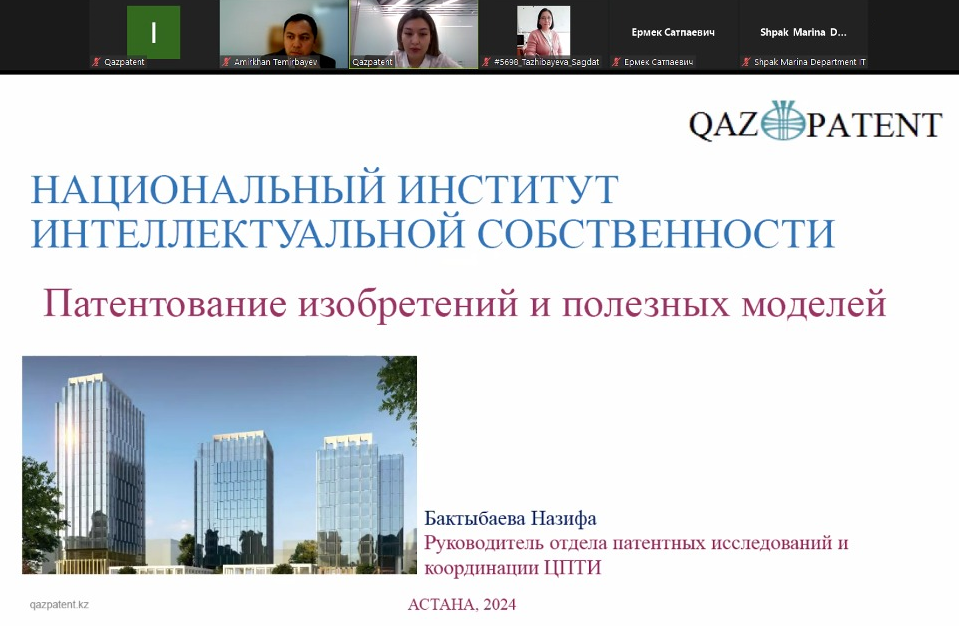This screenshot has height=626, width=959.
Task: Click the green "I" avatar of Qazpatent participant
Action: click(153, 32)
